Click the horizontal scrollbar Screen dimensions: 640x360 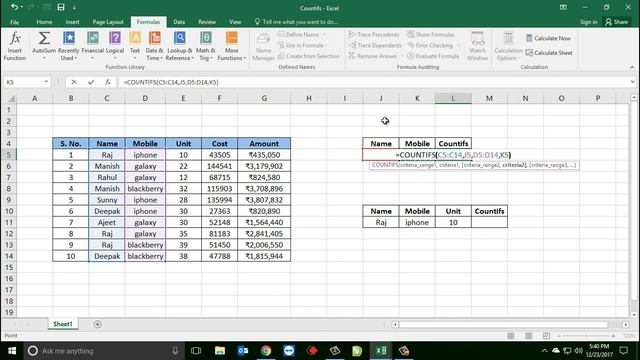[504, 324]
